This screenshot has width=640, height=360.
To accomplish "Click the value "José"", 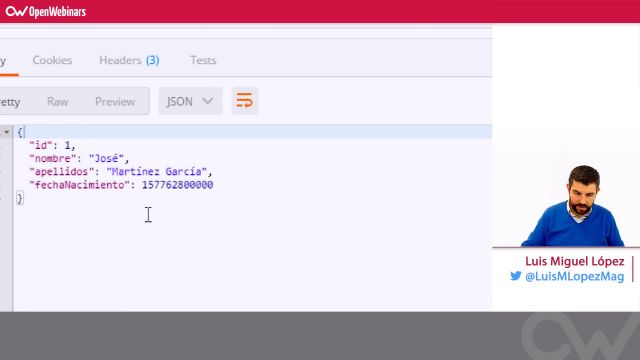I will point(106,158).
